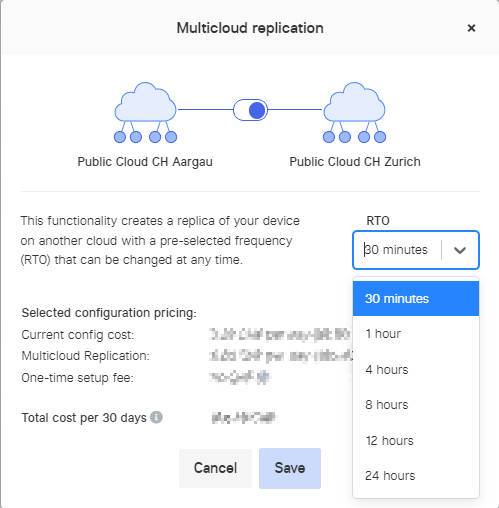Click the info icon beside Total cost per 30 days
The height and width of the screenshot is (508, 499).
(156, 417)
